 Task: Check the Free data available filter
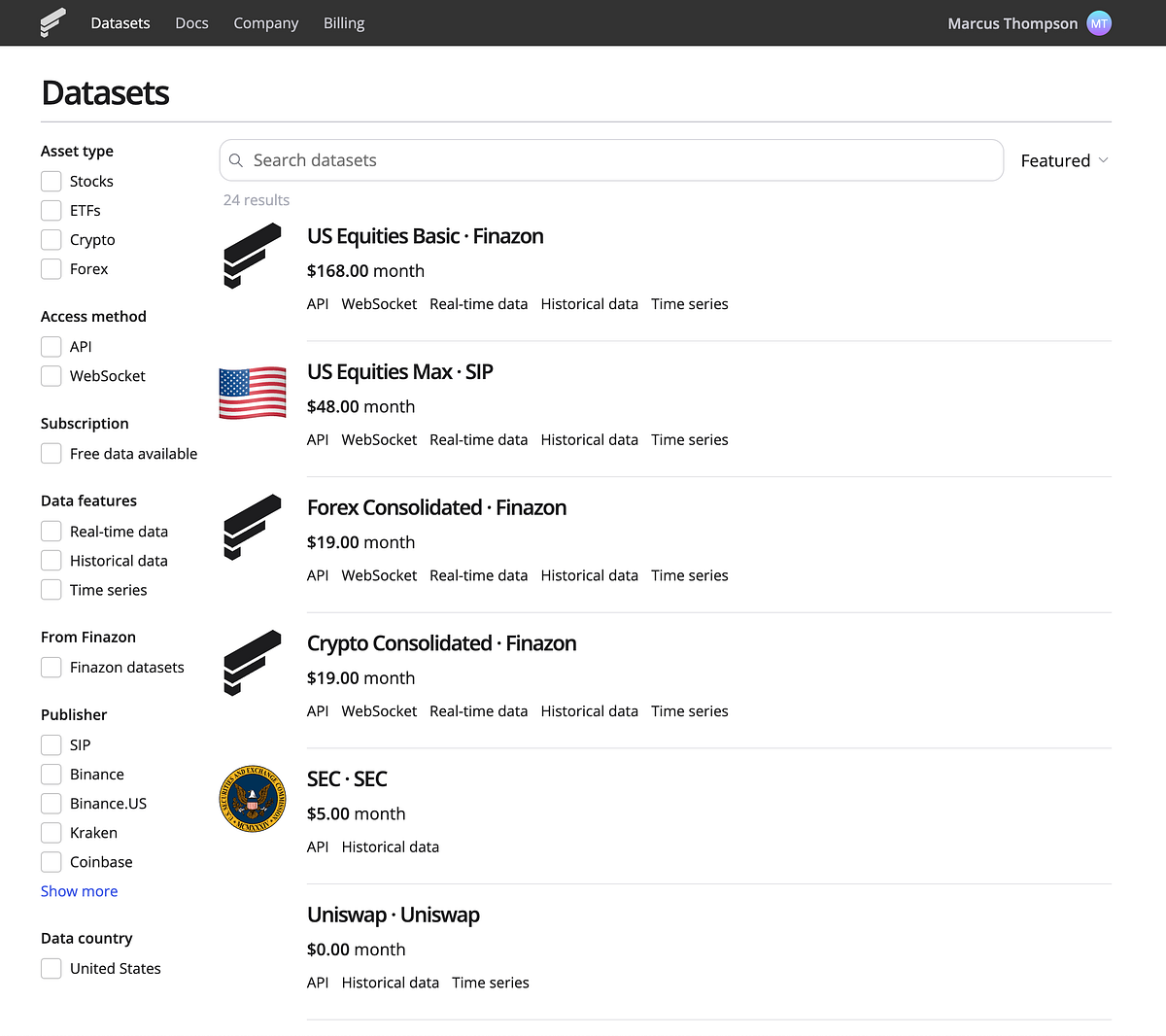51,453
